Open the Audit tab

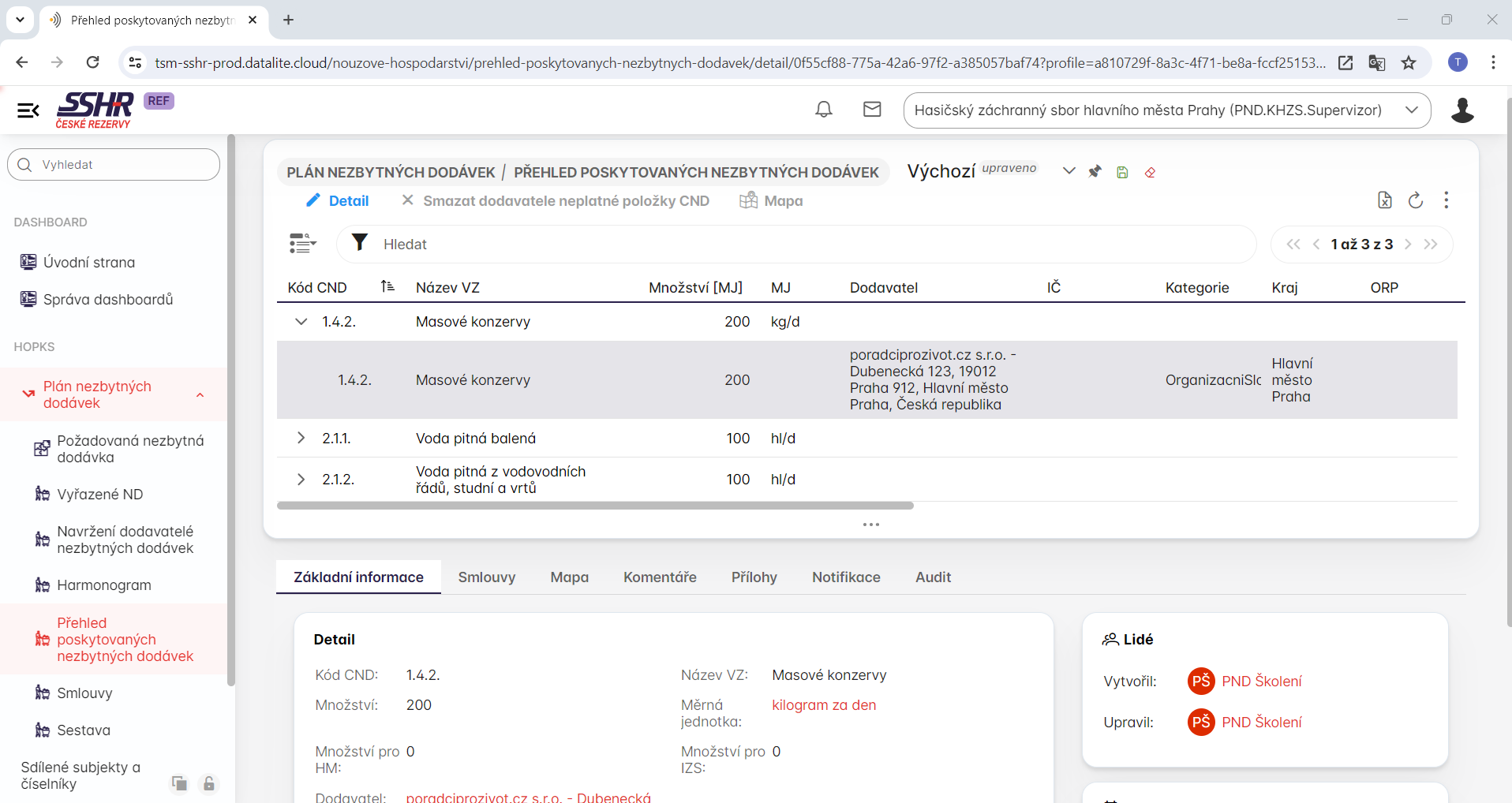932,577
